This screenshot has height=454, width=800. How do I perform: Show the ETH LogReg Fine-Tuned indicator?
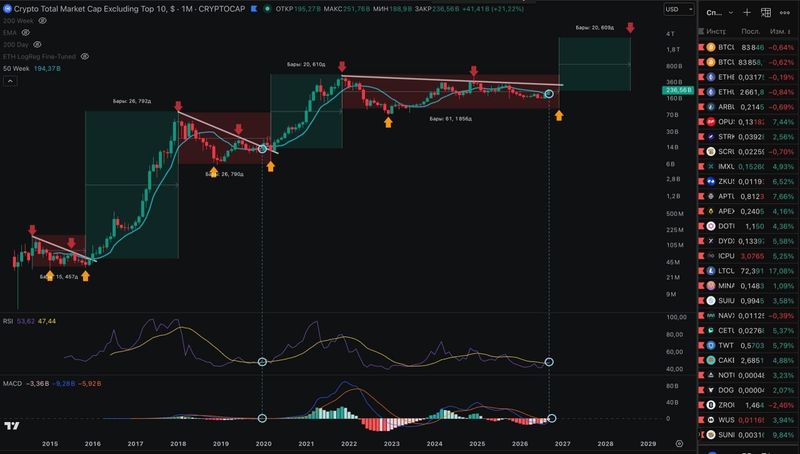click(x=85, y=57)
